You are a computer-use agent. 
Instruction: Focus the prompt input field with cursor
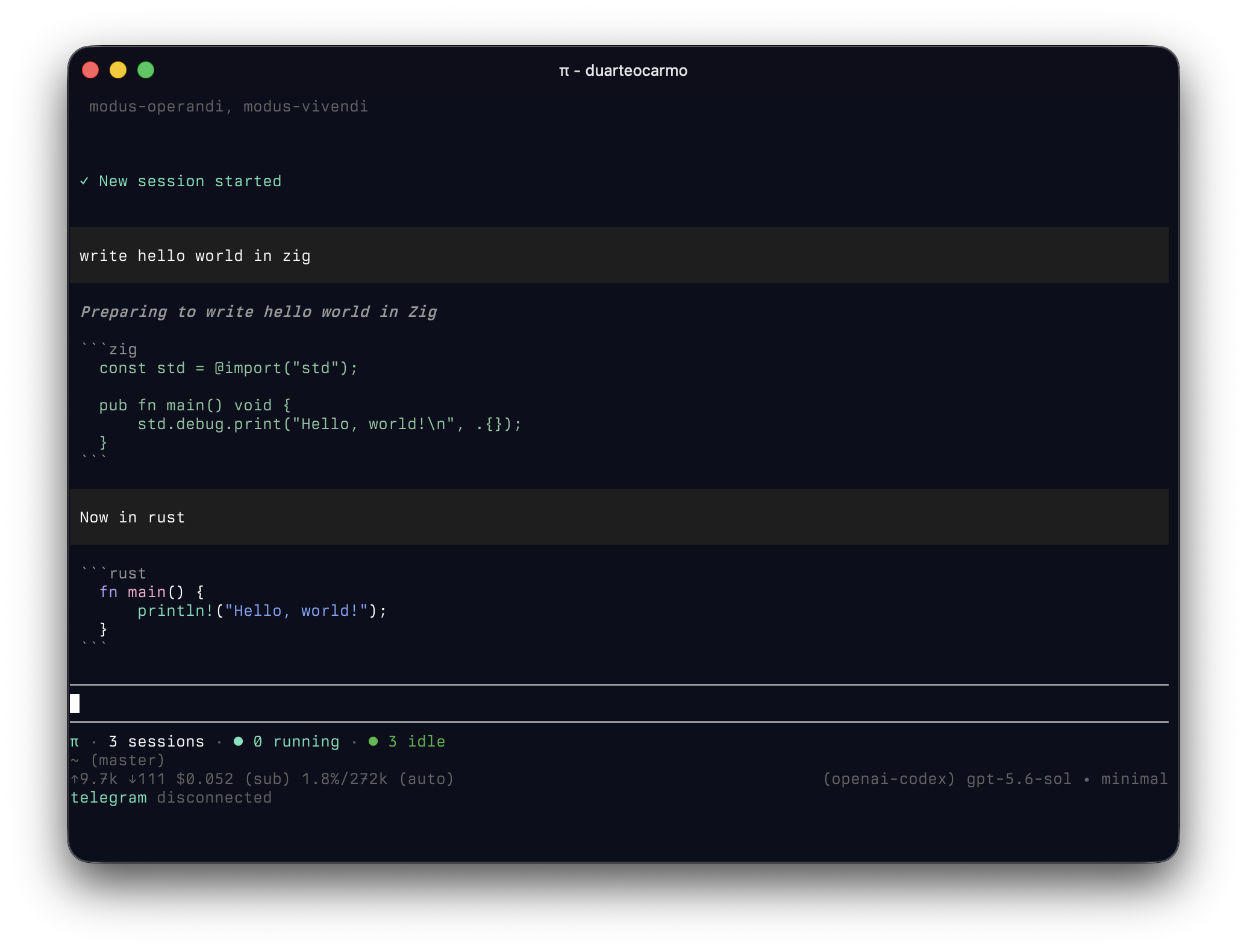pyautogui.click(x=619, y=703)
